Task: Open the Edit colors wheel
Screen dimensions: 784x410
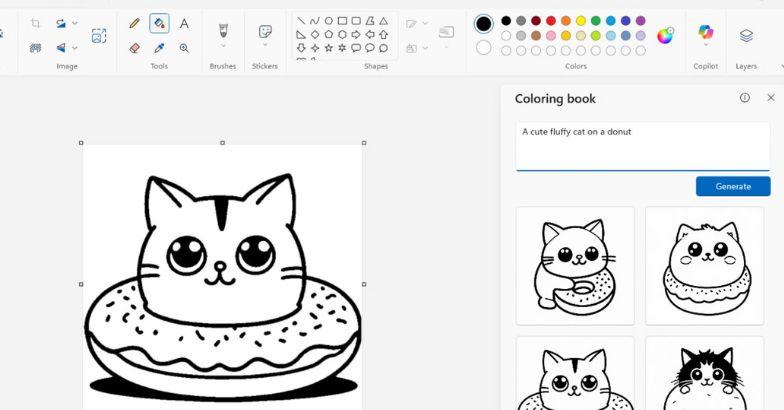Action: coord(665,36)
